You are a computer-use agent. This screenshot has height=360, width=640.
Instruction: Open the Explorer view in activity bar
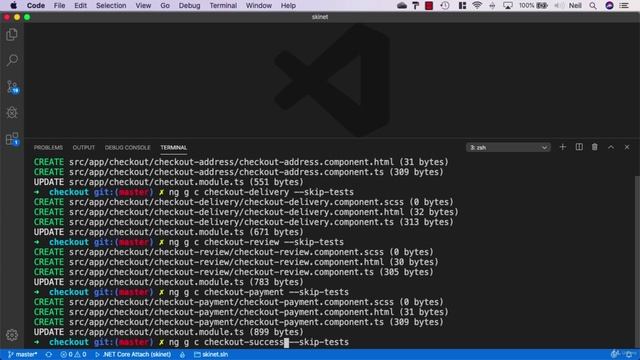point(12,35)
